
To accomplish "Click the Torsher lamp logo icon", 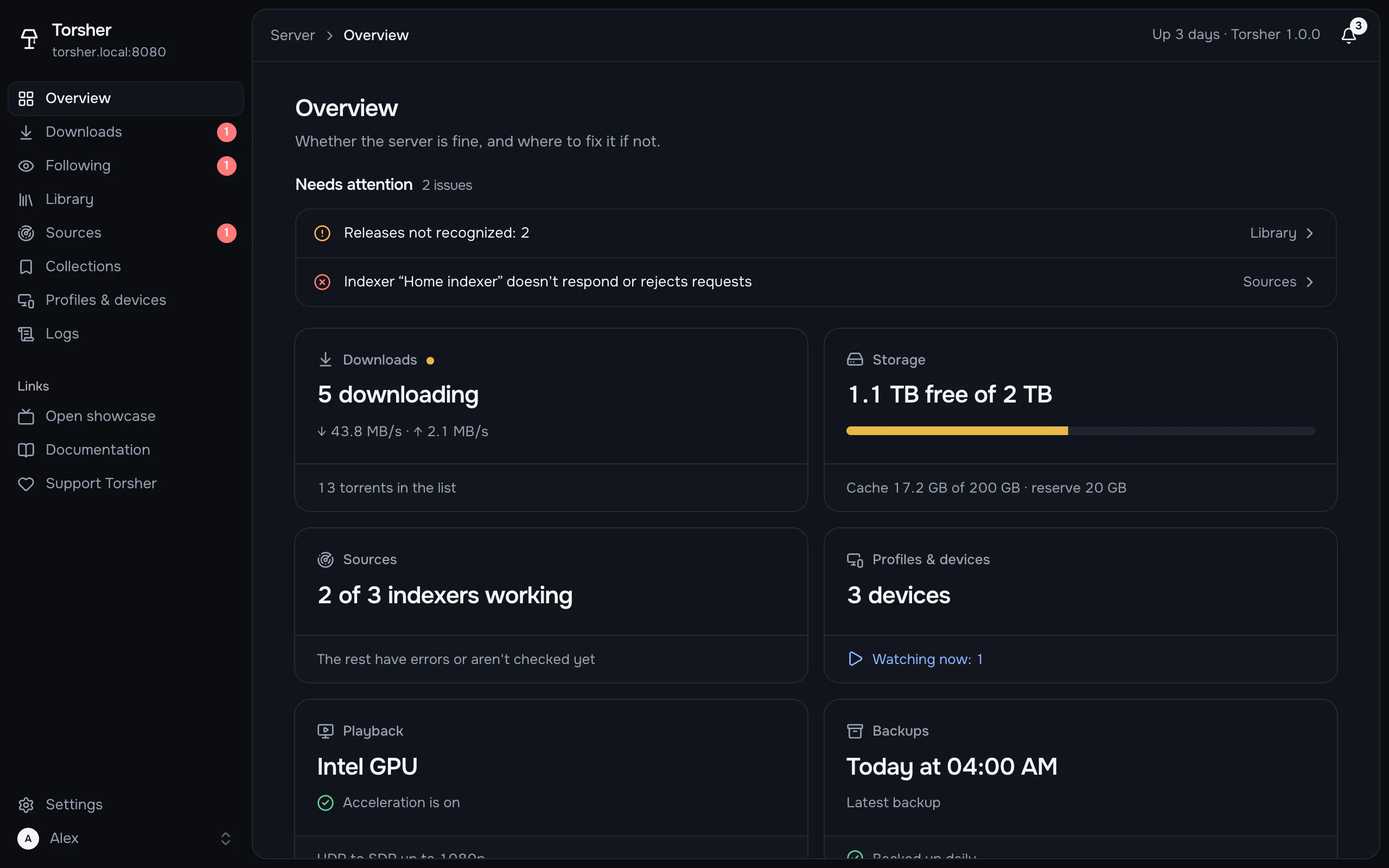I will 29,40.
